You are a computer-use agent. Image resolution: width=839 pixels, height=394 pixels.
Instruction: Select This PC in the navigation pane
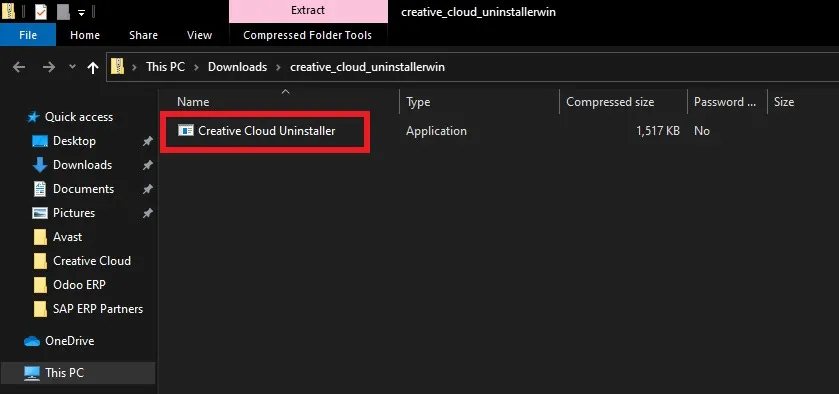(64, 373)
